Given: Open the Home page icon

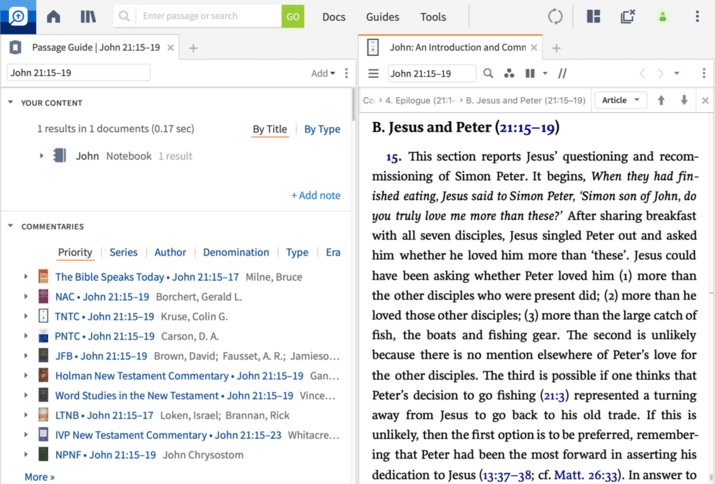Looking at the screenshot, I should tap(54, 17).
